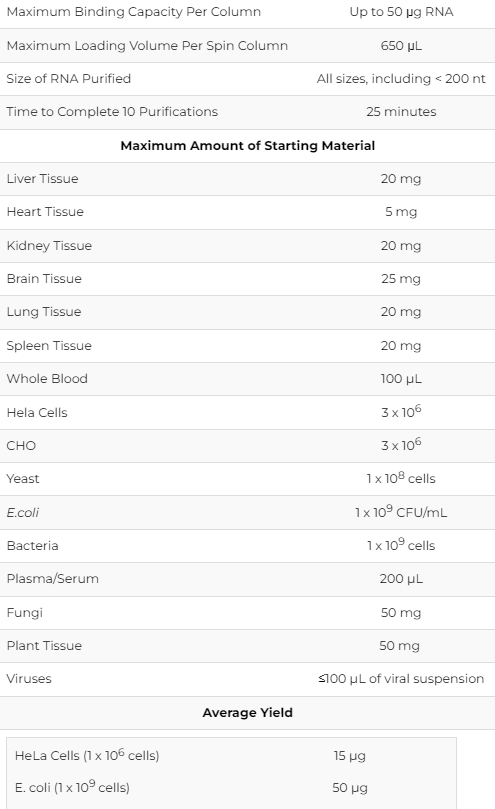Click the Yeast row cell count value
The width and height of the screenshot is (495, 809).
click(x=401, y=478)
